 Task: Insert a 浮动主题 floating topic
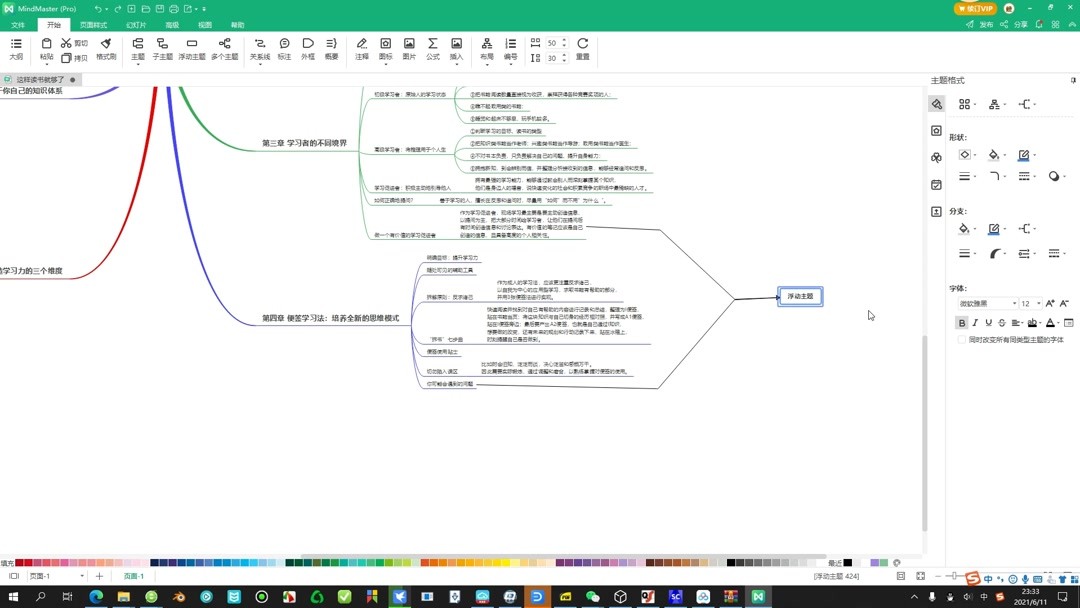pos(192,50)
